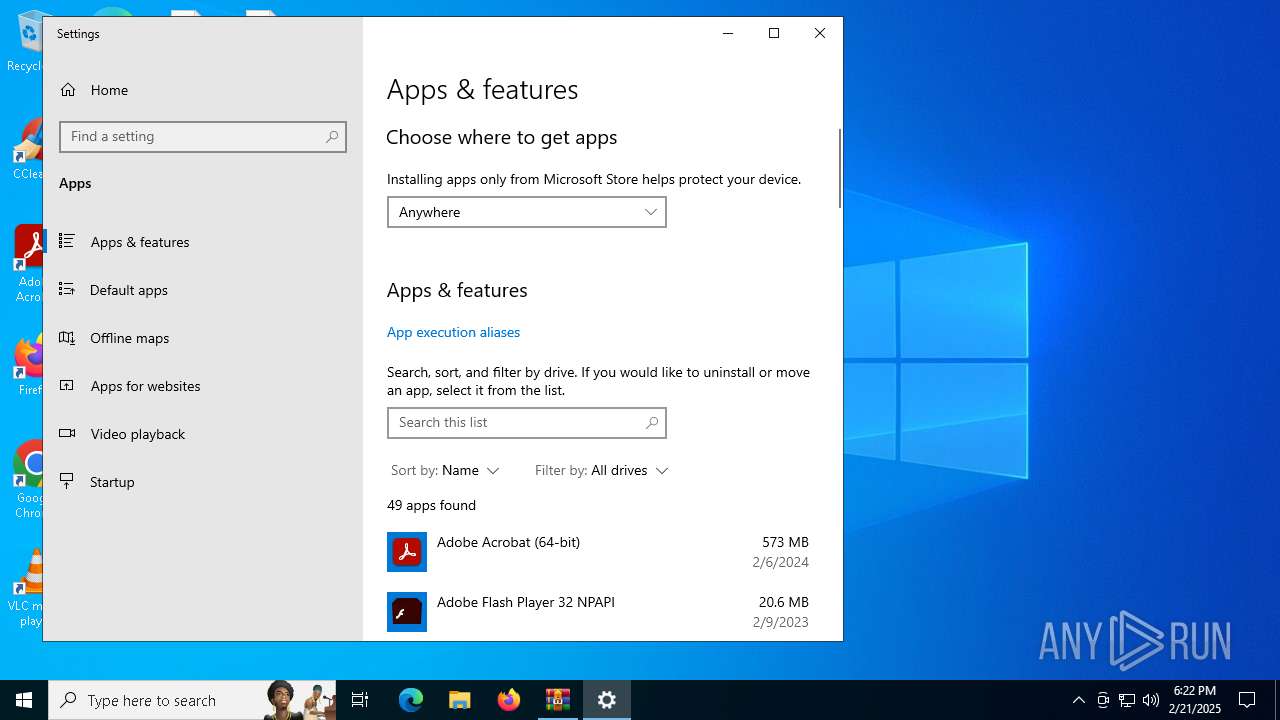Change Filter by All drives dropdown

(x=601, y=470)
